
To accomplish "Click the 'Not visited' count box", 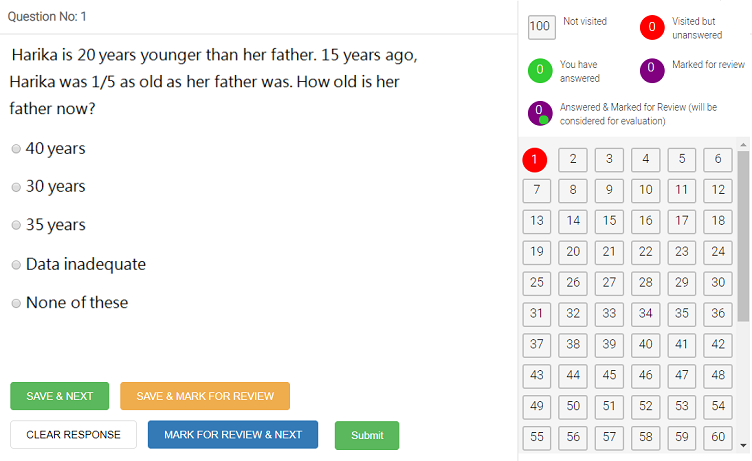I will tap(541, 27).
